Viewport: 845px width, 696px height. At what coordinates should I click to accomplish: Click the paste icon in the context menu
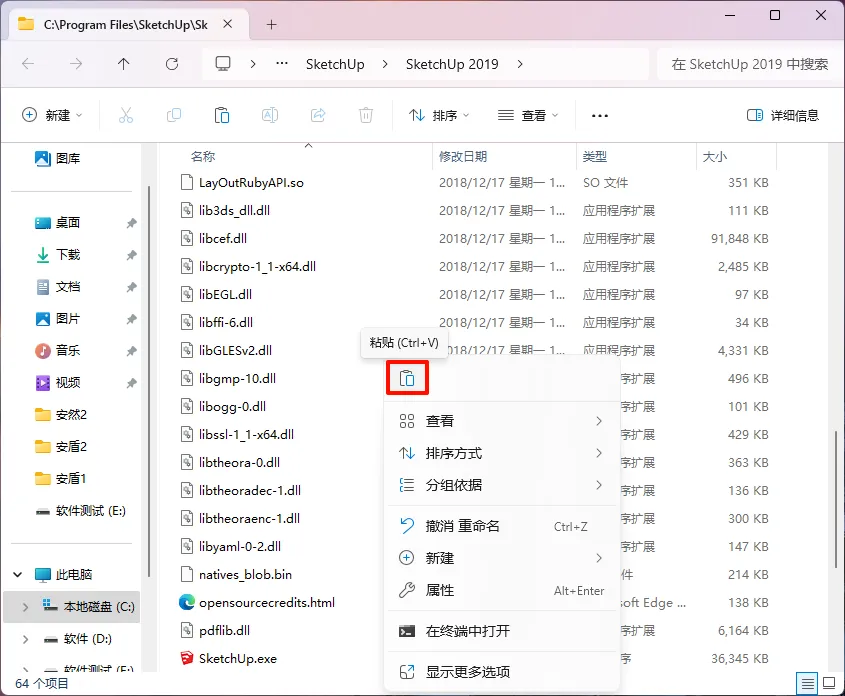[407, 378]
